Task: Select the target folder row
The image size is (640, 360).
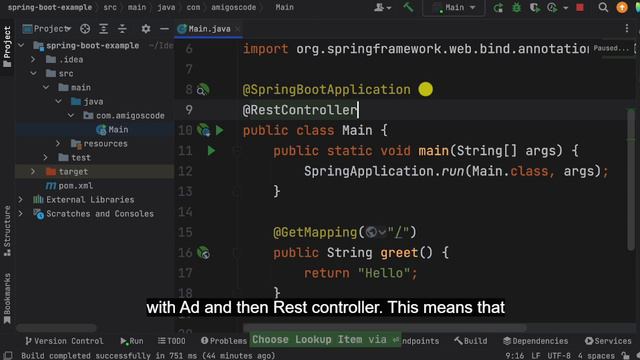Action: click(x=95, y=171)
